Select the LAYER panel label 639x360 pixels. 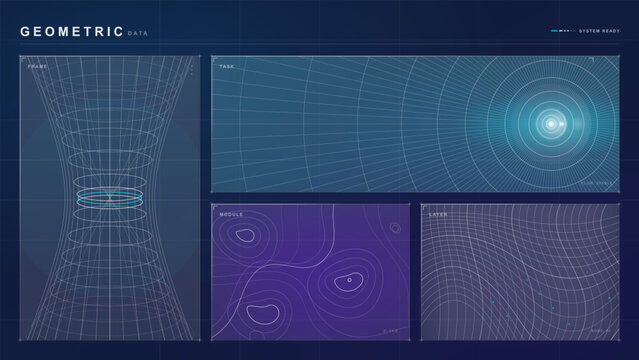(438, 214)
